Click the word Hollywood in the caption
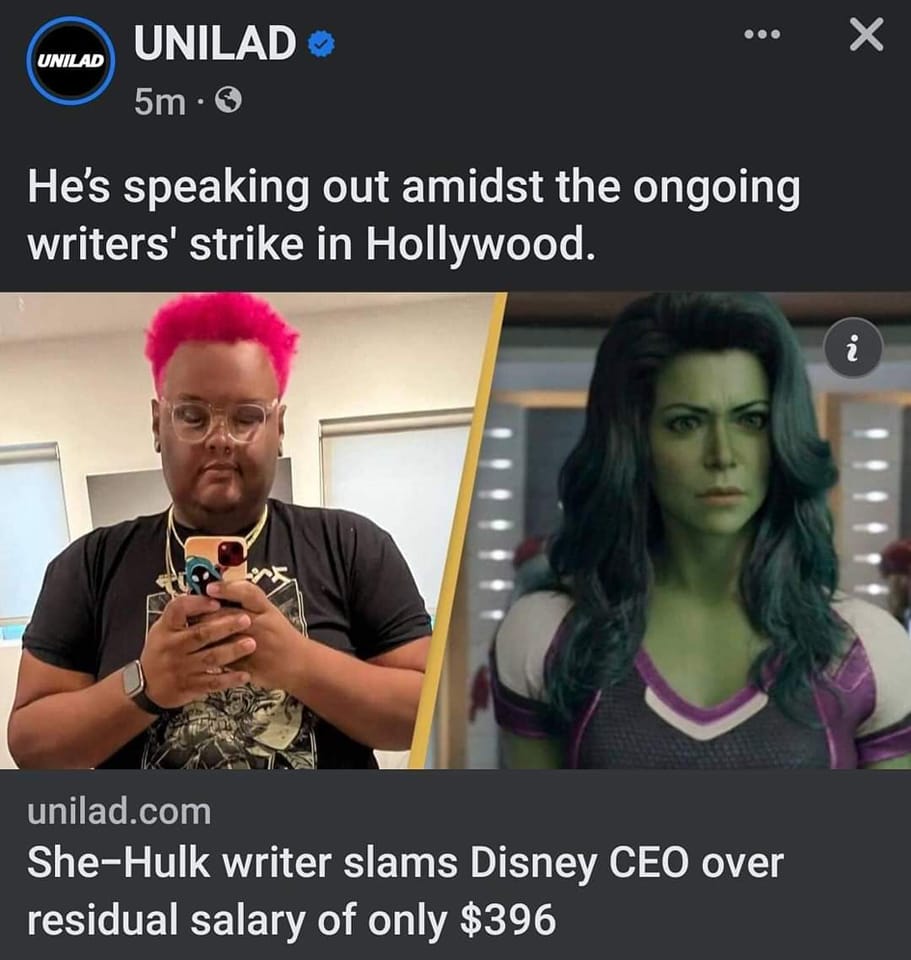Screen dimensions: 911x960 (480, 245)
